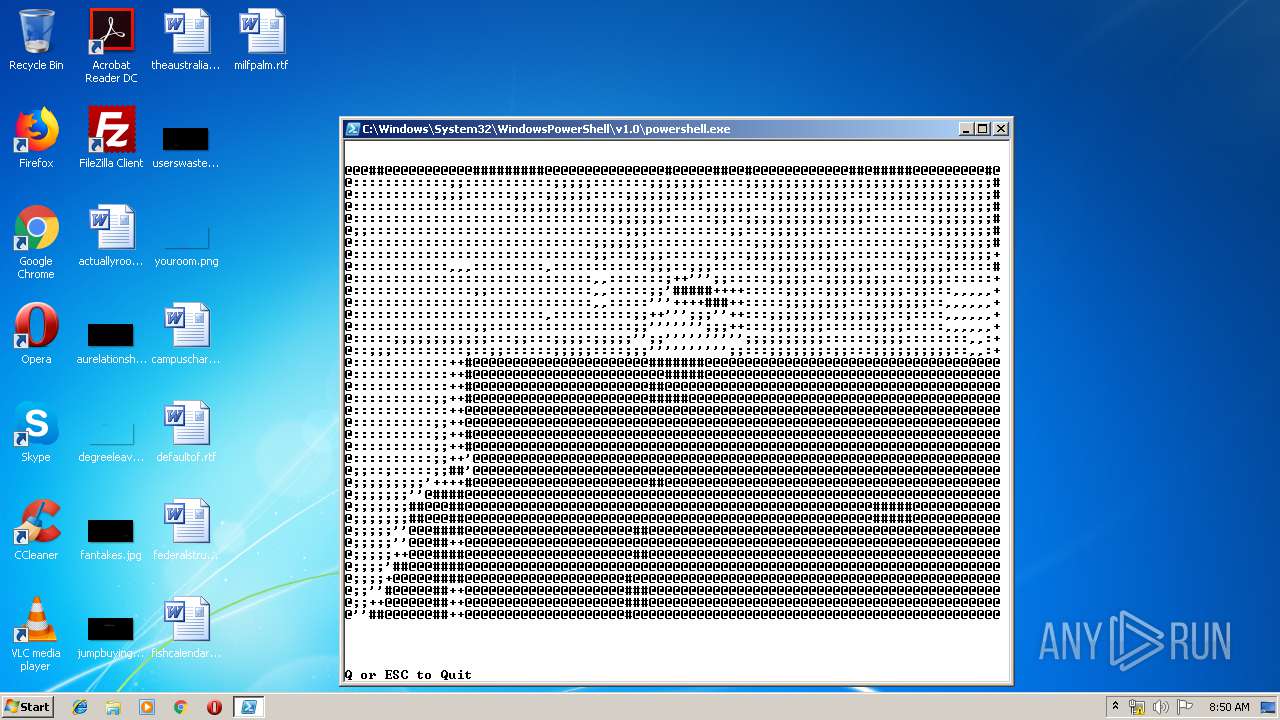Open the network tray icon
The width and height of the screenshot is (1280, 720).
[1137, 707]
